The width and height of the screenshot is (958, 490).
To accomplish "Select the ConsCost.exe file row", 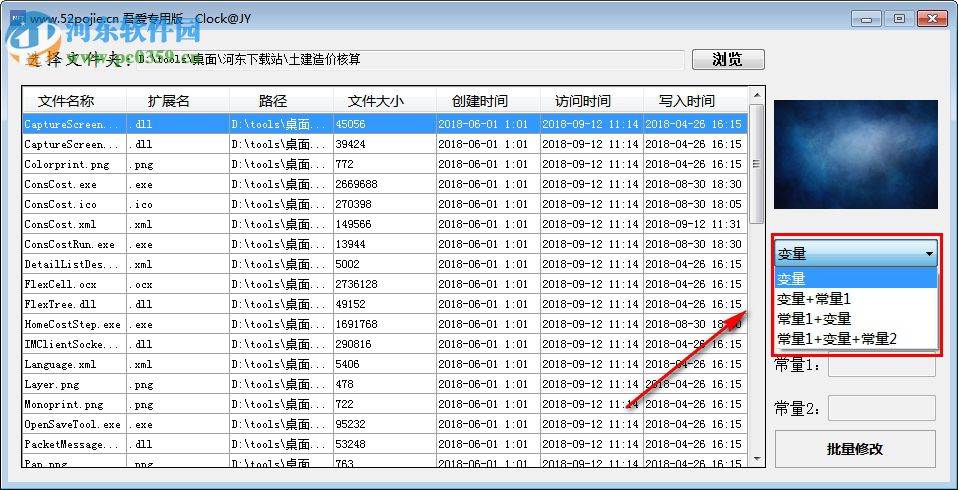I will (x=385, y=184).
